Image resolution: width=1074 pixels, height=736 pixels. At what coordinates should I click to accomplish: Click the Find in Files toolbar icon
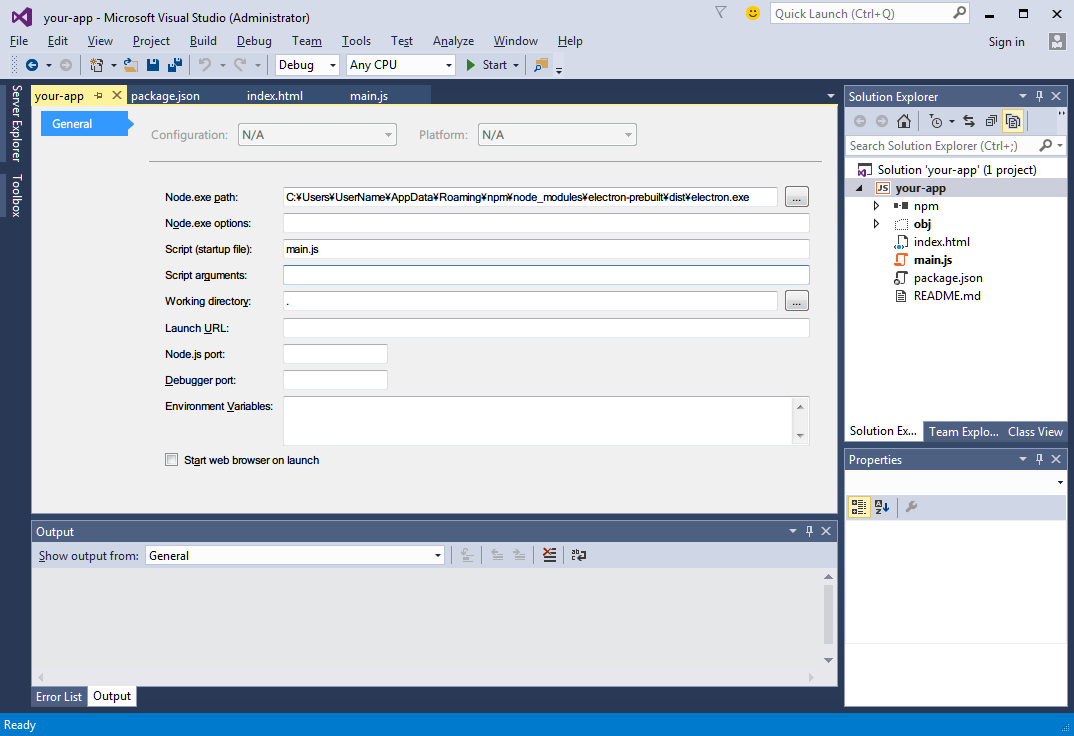click(x=541, y=65)
